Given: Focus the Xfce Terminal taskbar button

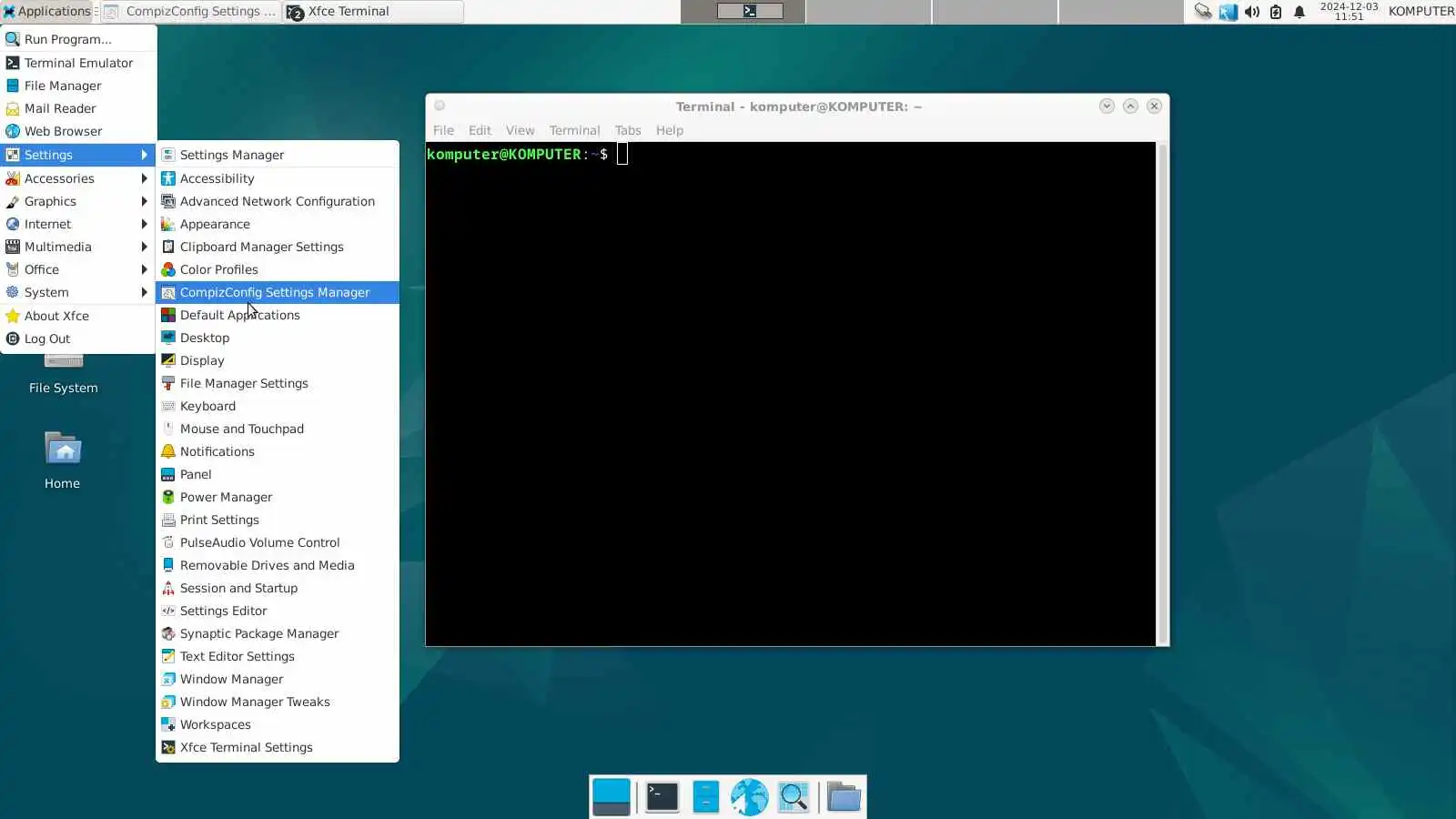Looking at the screenshot, I should pos(373,12).
